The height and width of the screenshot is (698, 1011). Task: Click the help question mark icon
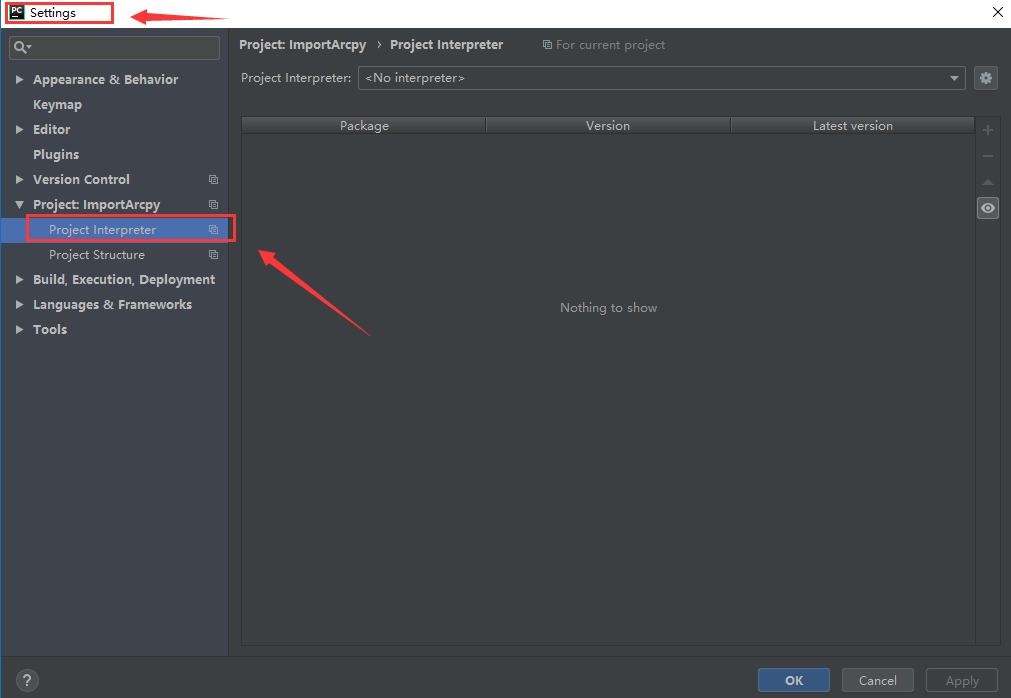[27, 680]
